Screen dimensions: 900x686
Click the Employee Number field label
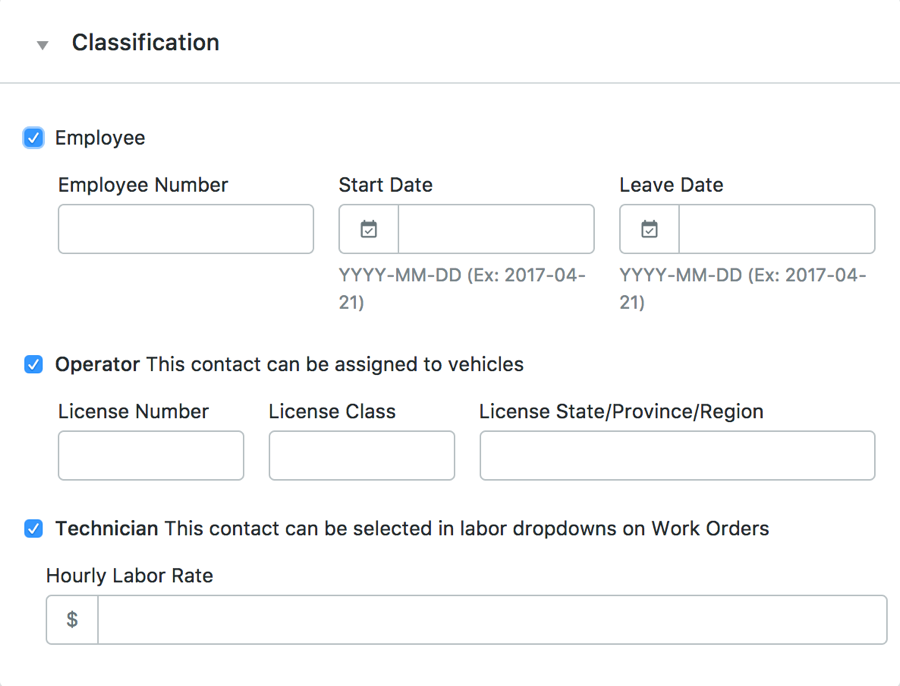pyautogui.click(x=143, y=185)
